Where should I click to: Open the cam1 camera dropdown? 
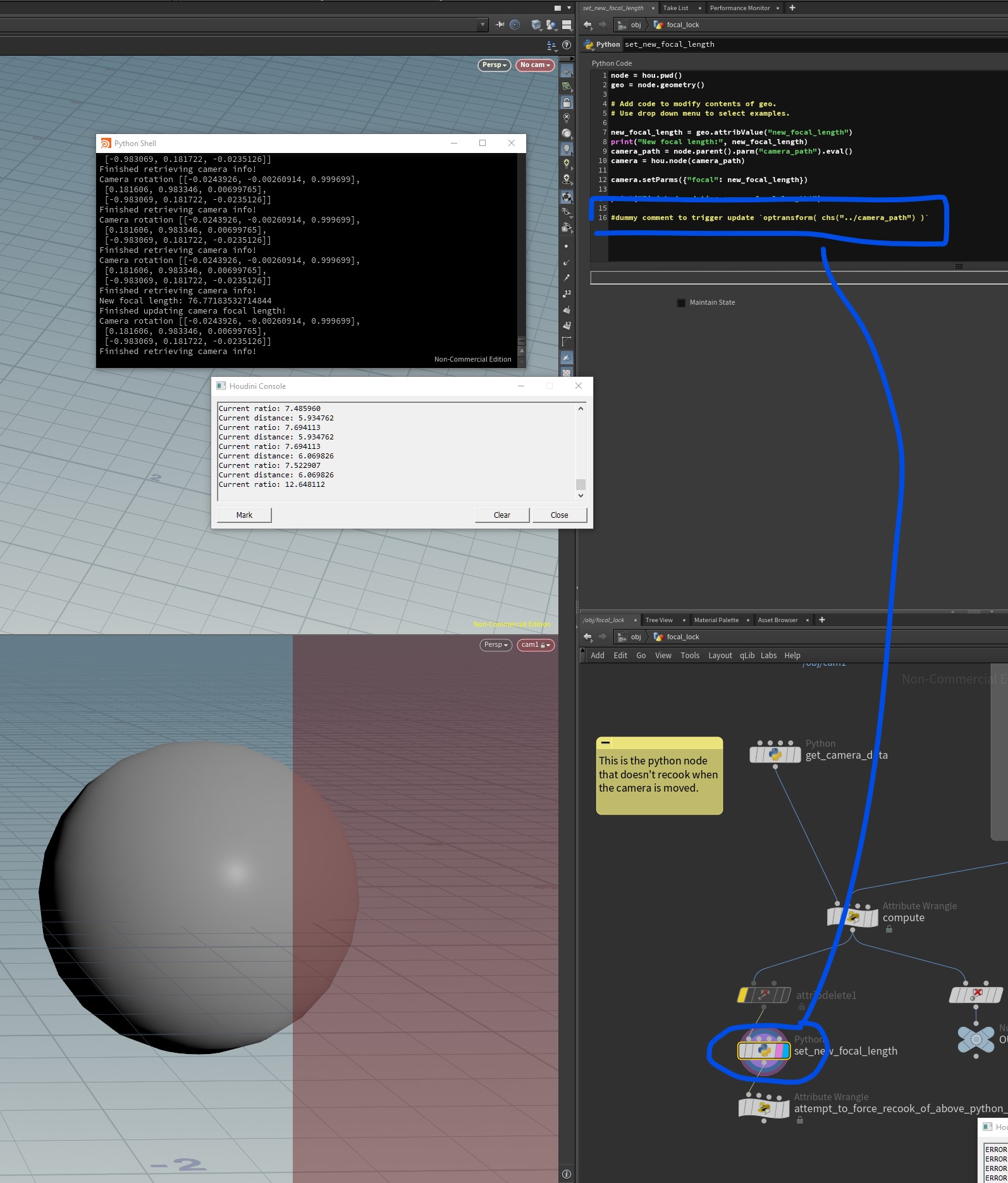536,645
